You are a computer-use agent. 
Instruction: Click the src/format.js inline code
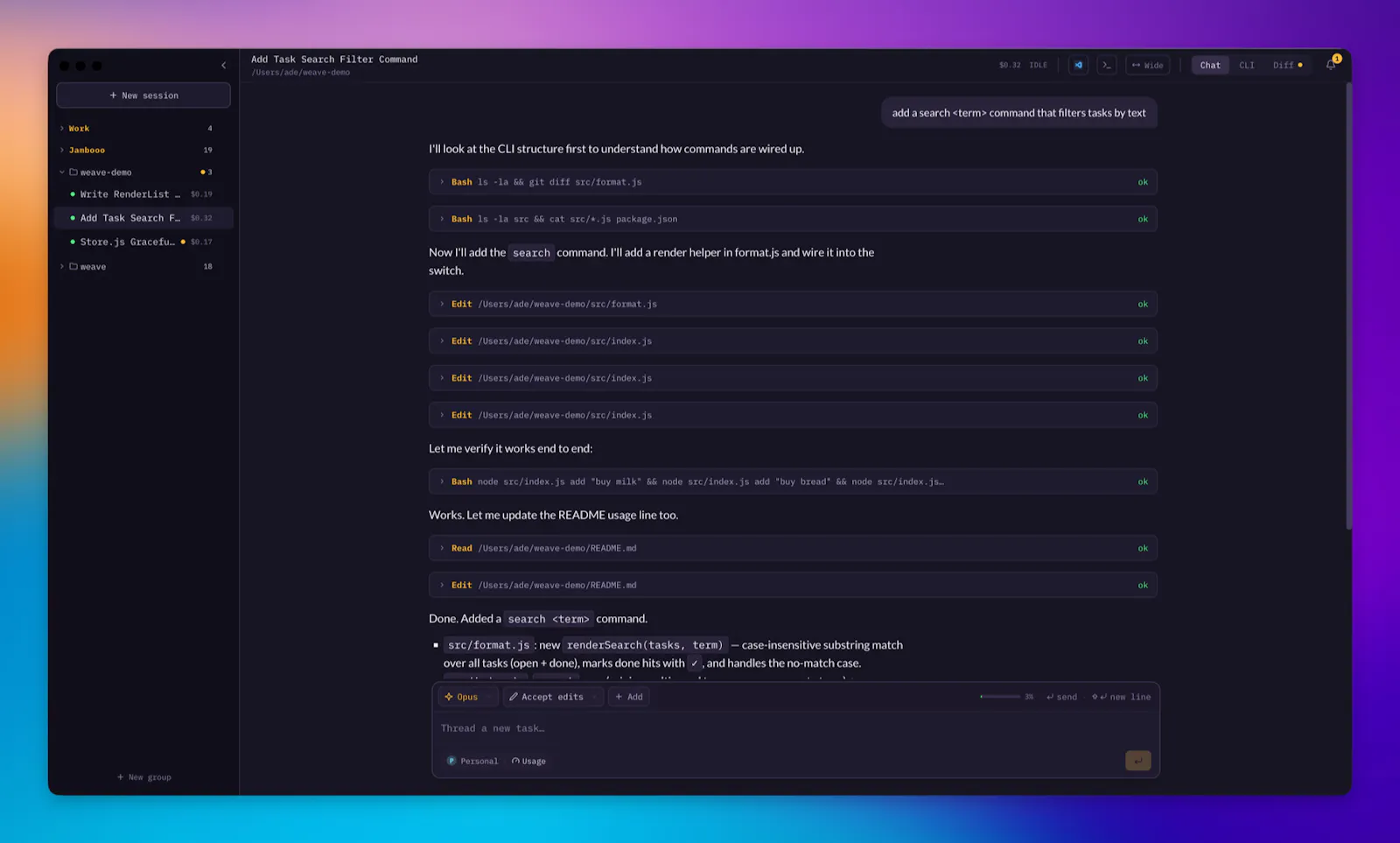(489, 645)
